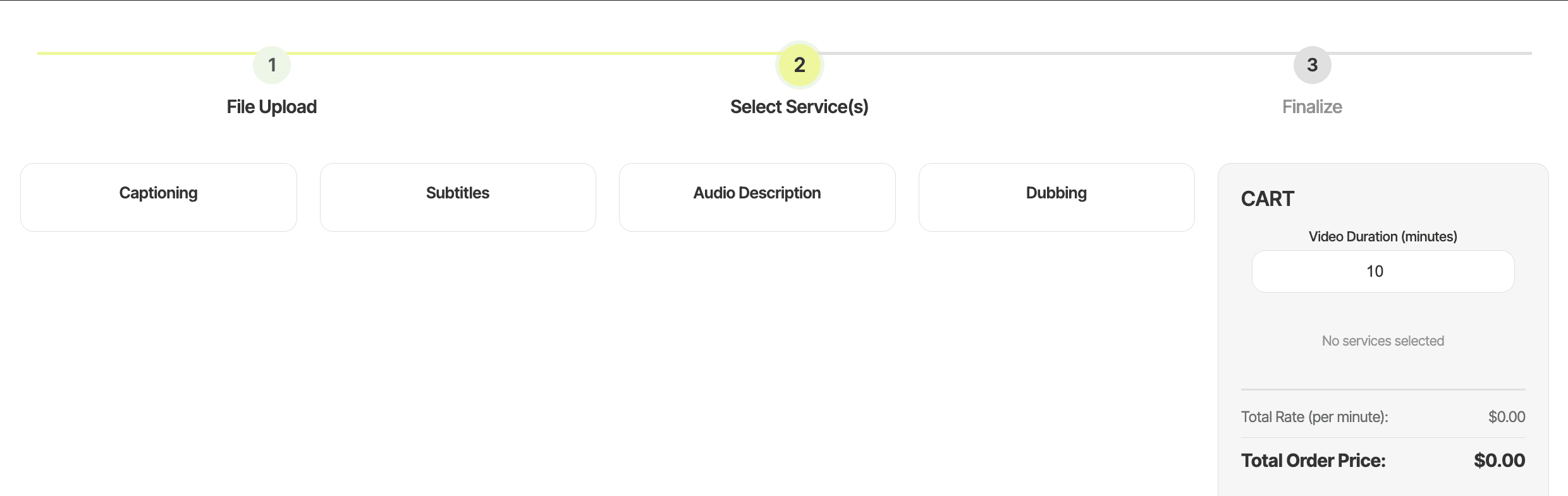
Task: Click into the Video Duration input field
Action: (1383, 271)
